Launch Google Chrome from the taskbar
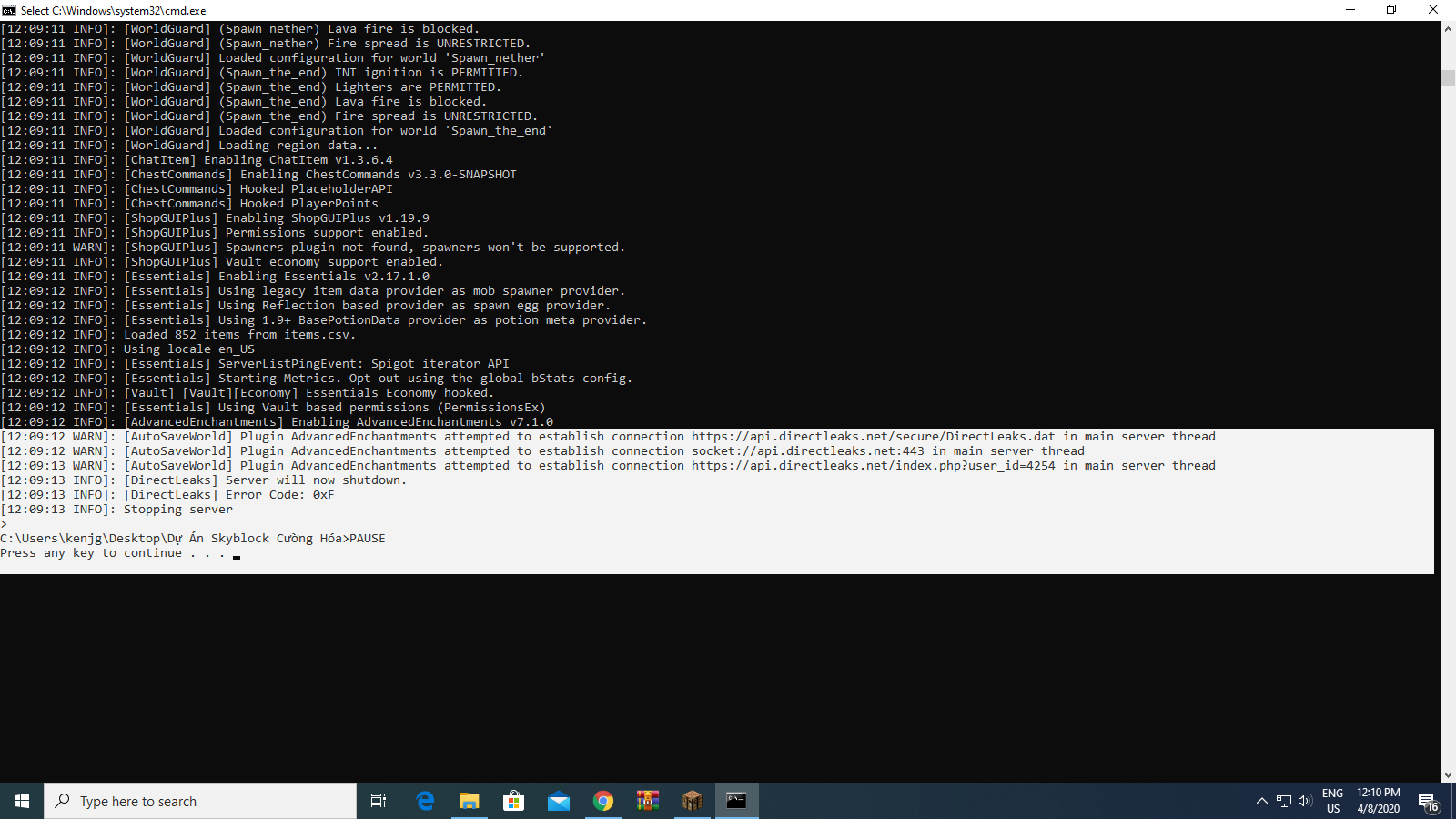Viewport: 1456px width, 819px height. pyautogui.click(x=603, y=801)
